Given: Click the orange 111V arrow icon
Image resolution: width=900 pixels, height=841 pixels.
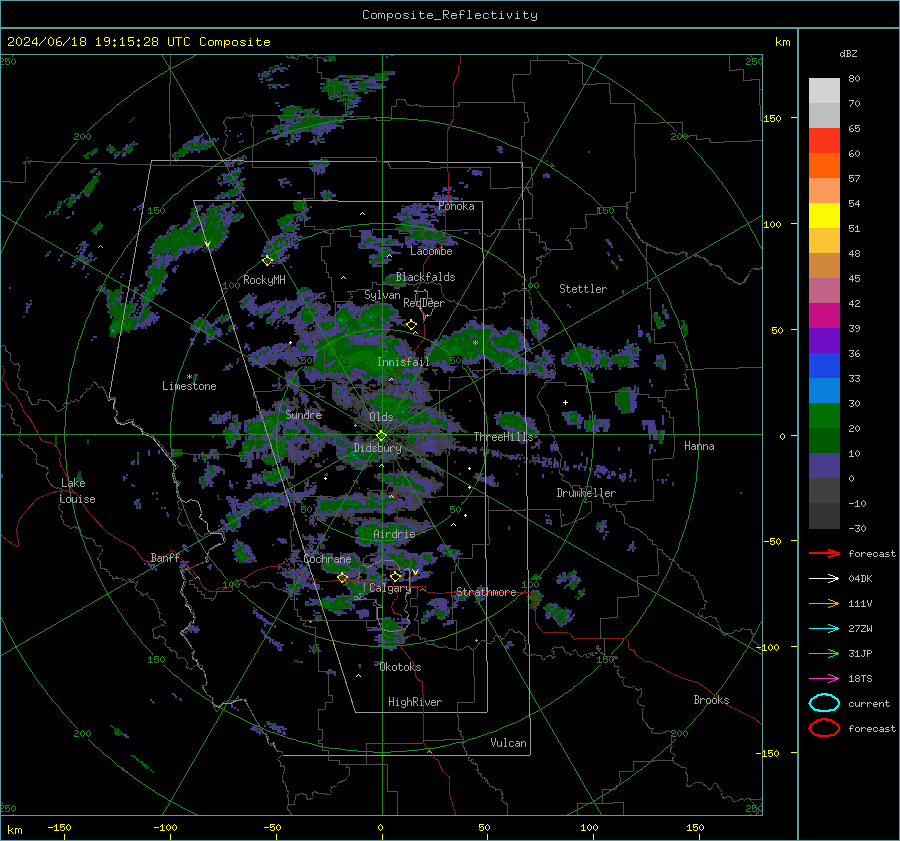Looking at the screenshot, I should click(x=824, y=603).
